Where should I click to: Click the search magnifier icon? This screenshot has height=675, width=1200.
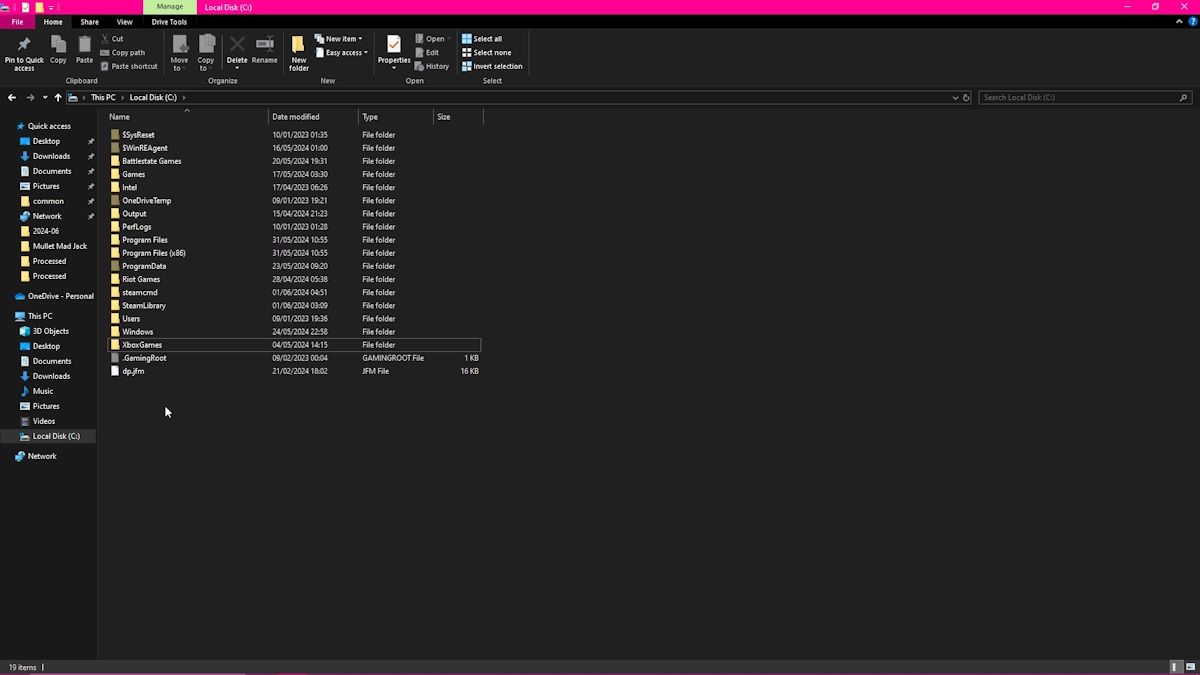point(1184,97)
